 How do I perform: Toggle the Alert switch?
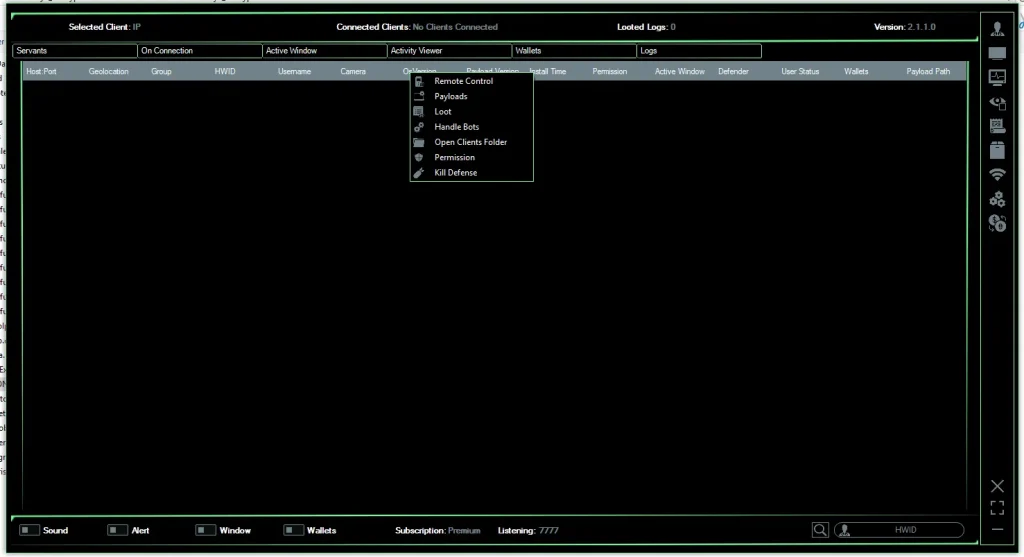(117, 530)
